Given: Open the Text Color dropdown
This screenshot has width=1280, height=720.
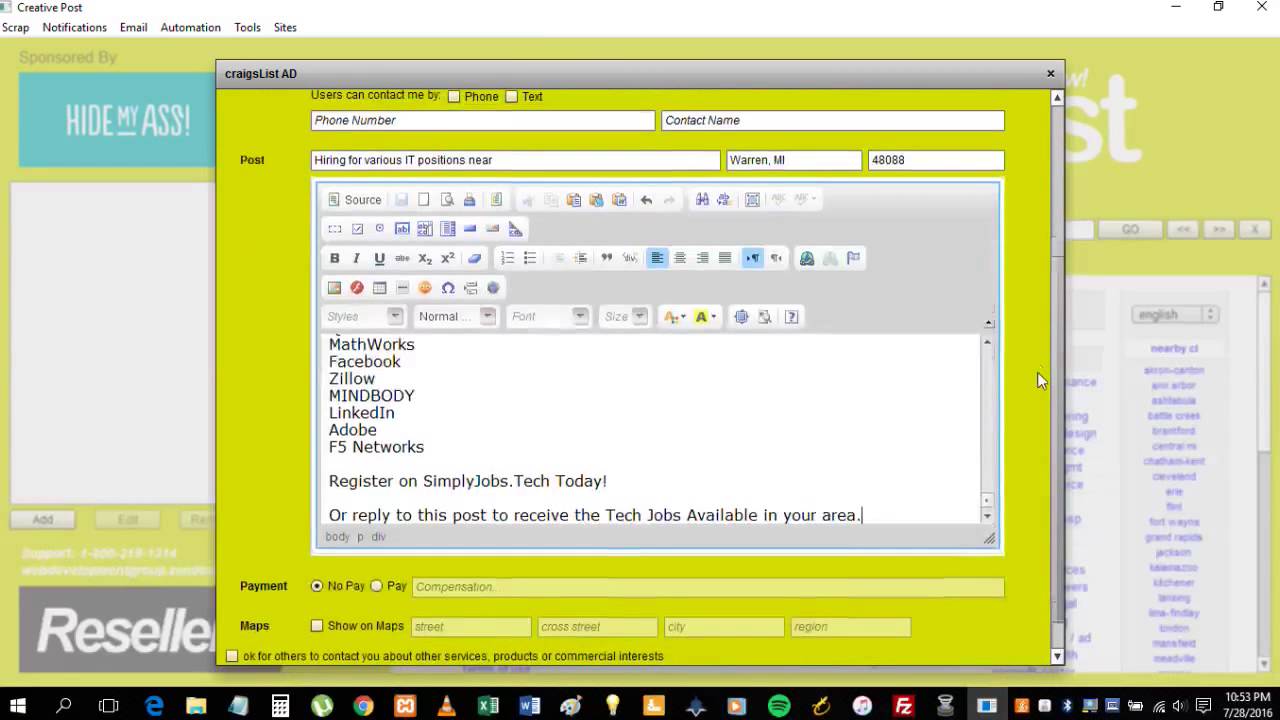Looking at the screenshot, I should click(x=676, y=317).
